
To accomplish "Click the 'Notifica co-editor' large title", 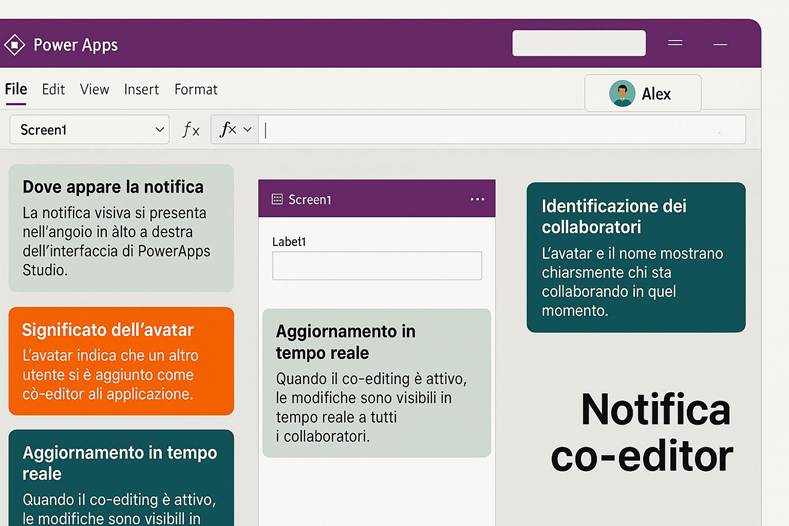I will point(642,432).
